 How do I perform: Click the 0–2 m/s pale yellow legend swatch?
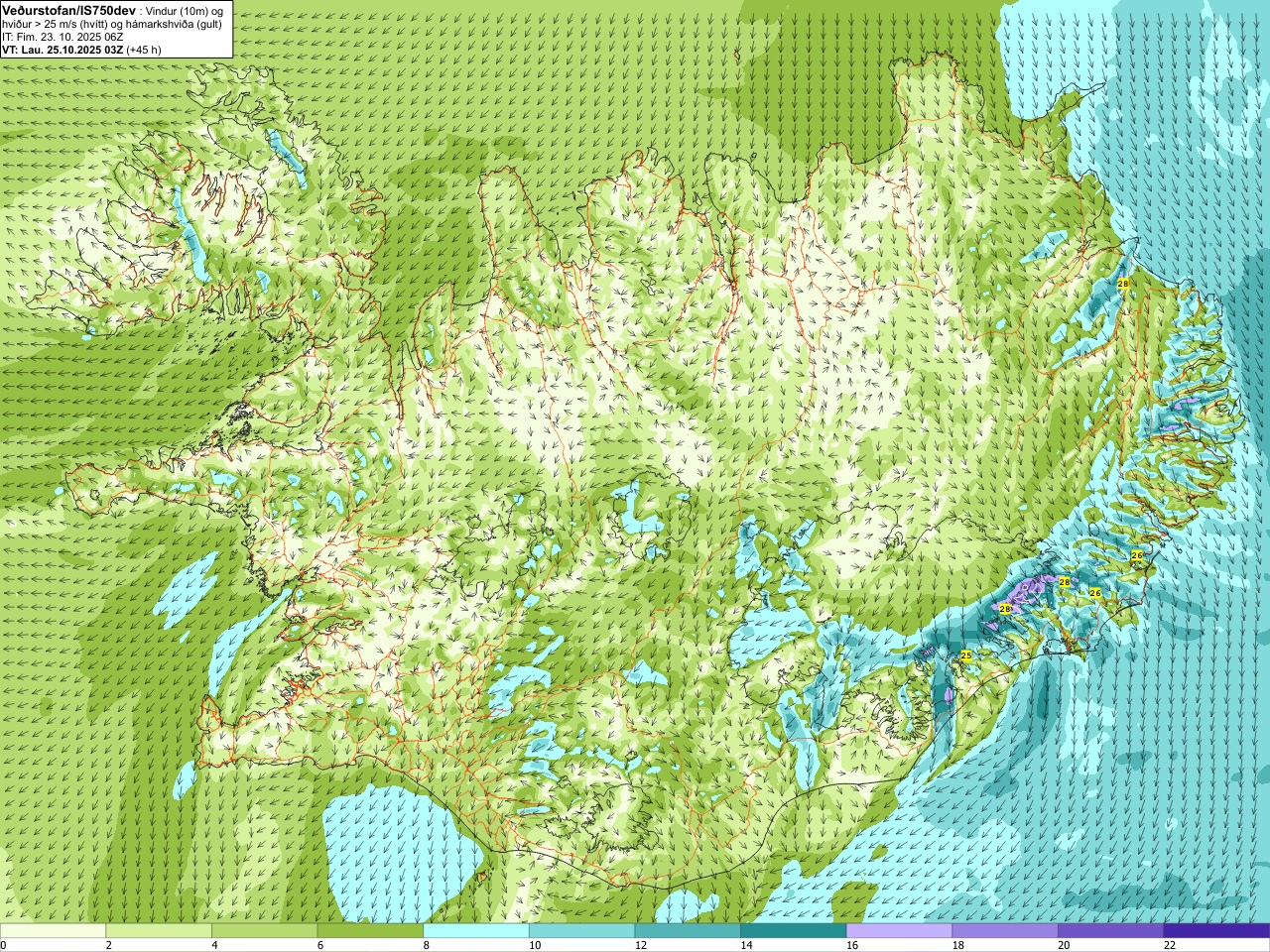point(53,931)
